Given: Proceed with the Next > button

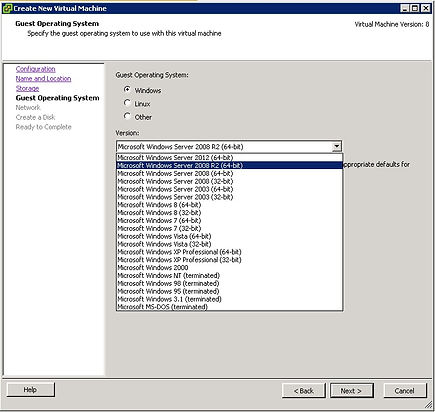Looking at the screenshot, I should pos(351,391).
